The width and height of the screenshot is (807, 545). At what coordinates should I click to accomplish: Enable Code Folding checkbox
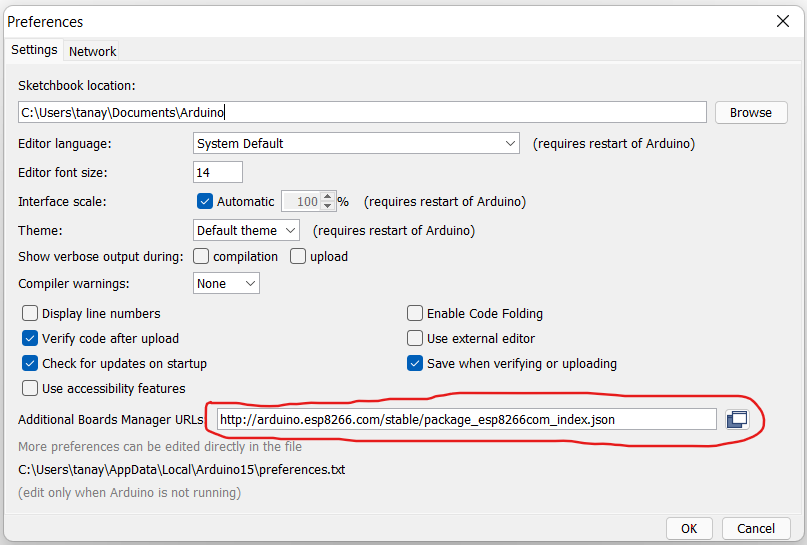(415, 313)
